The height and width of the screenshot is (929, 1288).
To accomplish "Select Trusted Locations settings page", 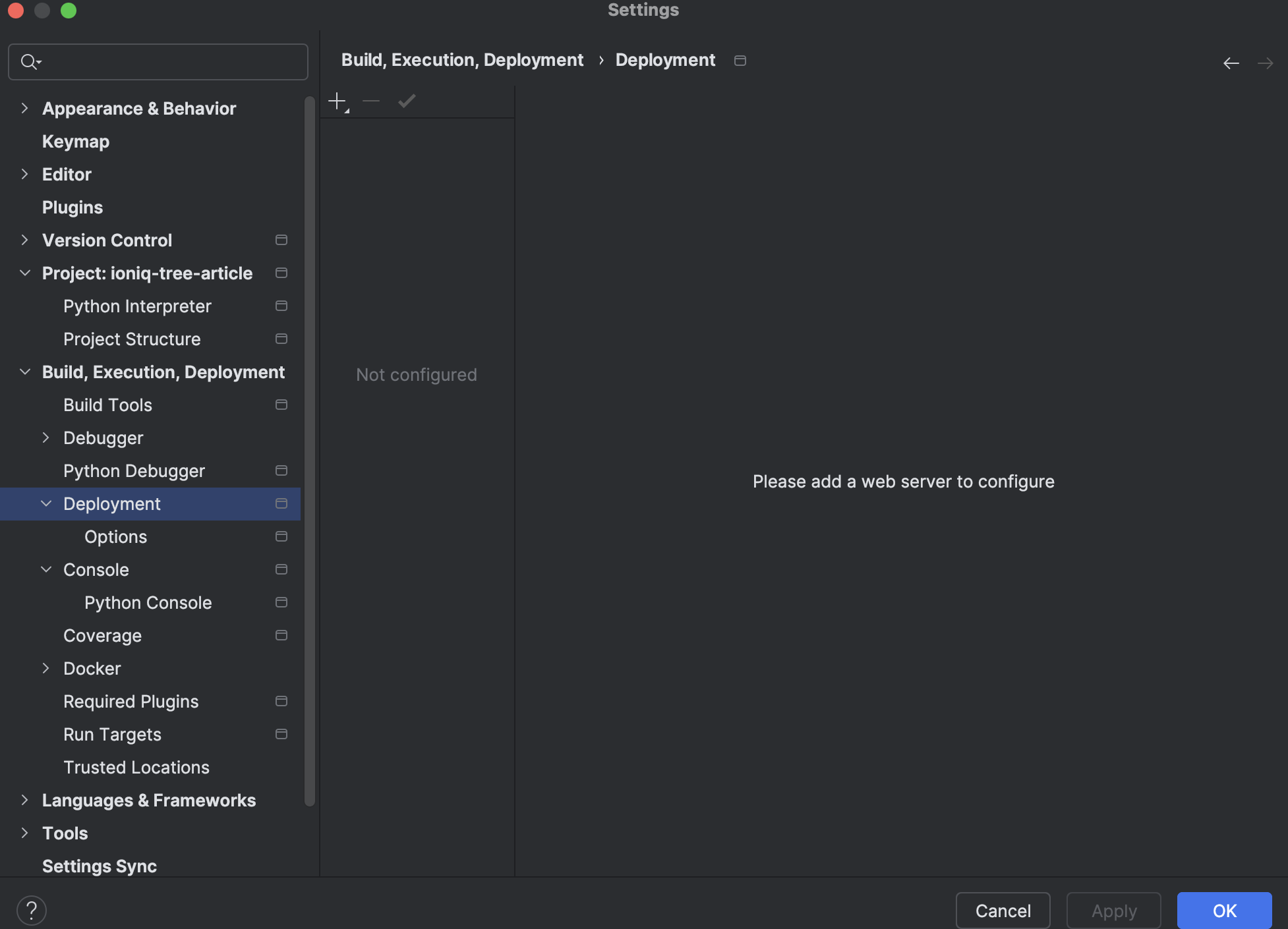I will click(136, 768).
